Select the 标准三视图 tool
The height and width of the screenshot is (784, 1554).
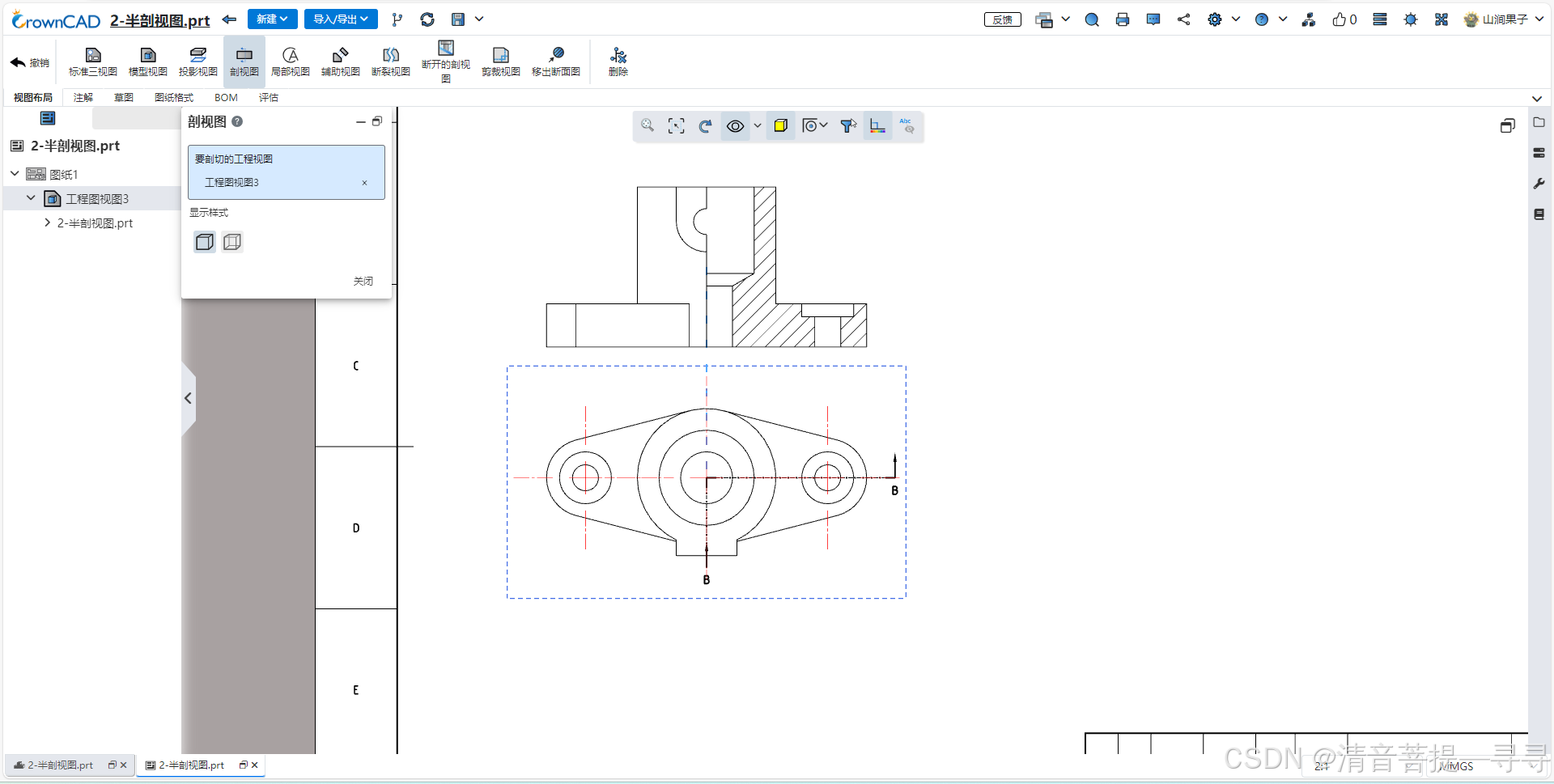(93, 61)
